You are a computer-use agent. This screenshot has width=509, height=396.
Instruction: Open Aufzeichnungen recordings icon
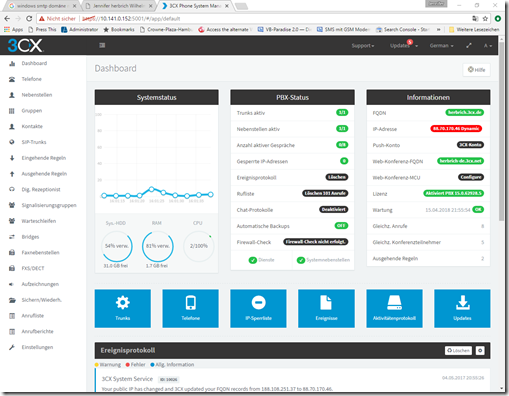12,284
